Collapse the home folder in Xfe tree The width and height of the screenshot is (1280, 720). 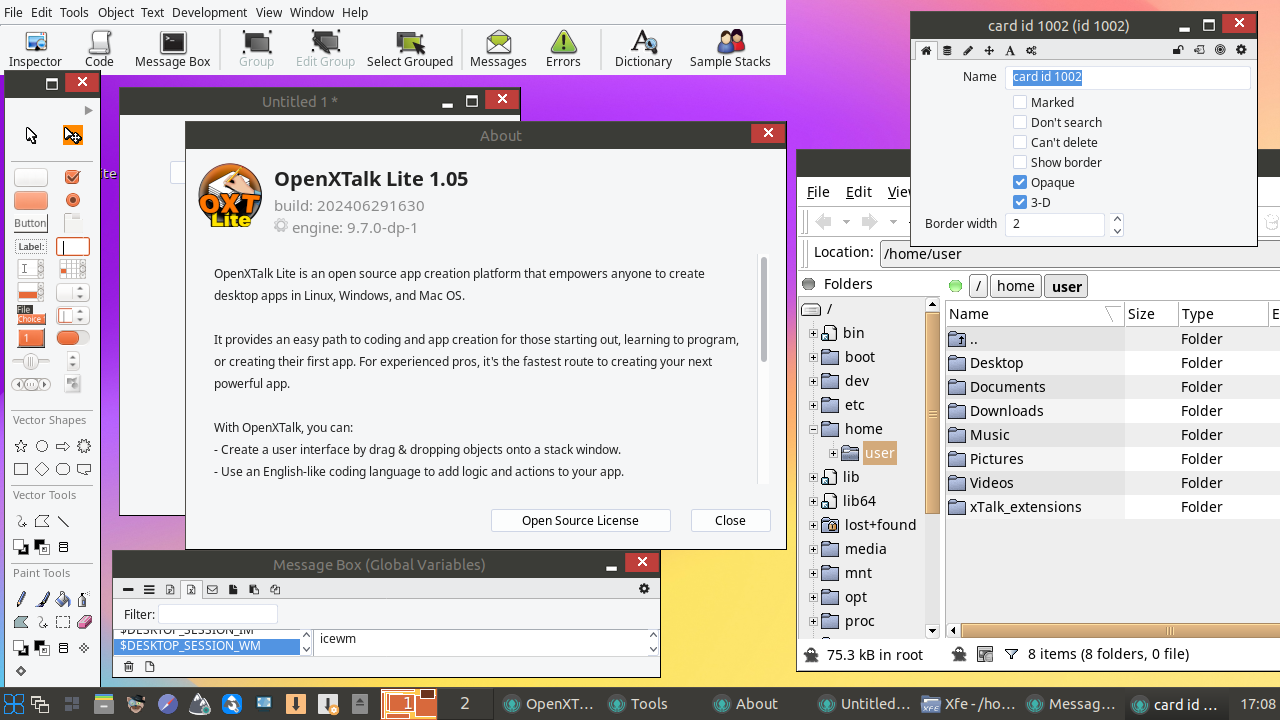pos(813,429)
